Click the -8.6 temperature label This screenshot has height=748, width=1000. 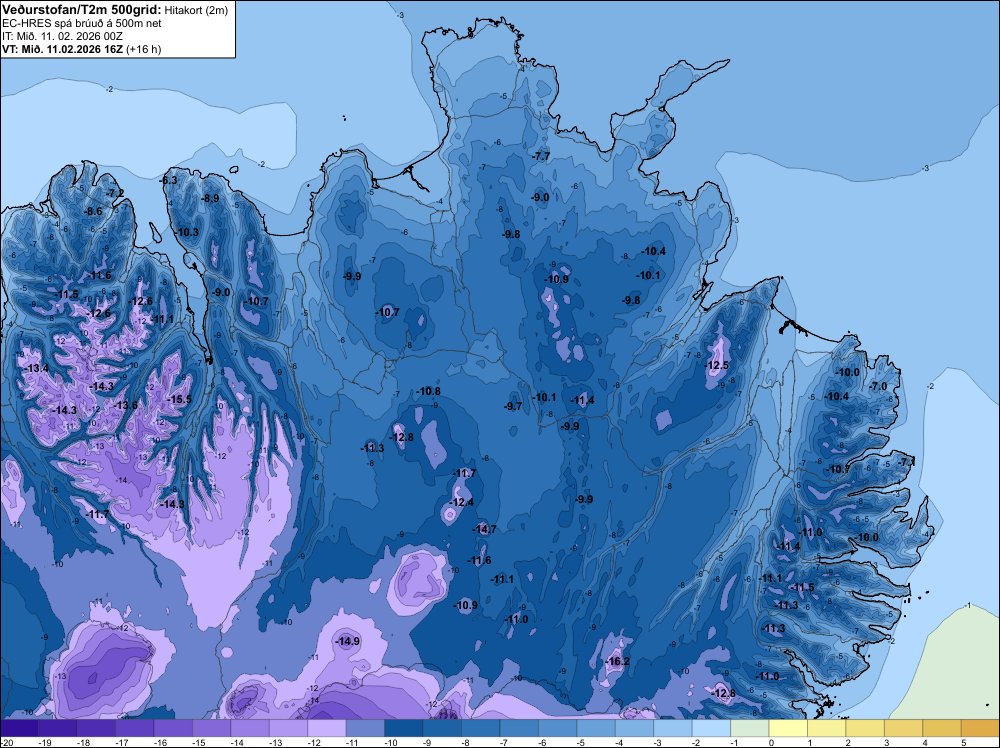94,211
